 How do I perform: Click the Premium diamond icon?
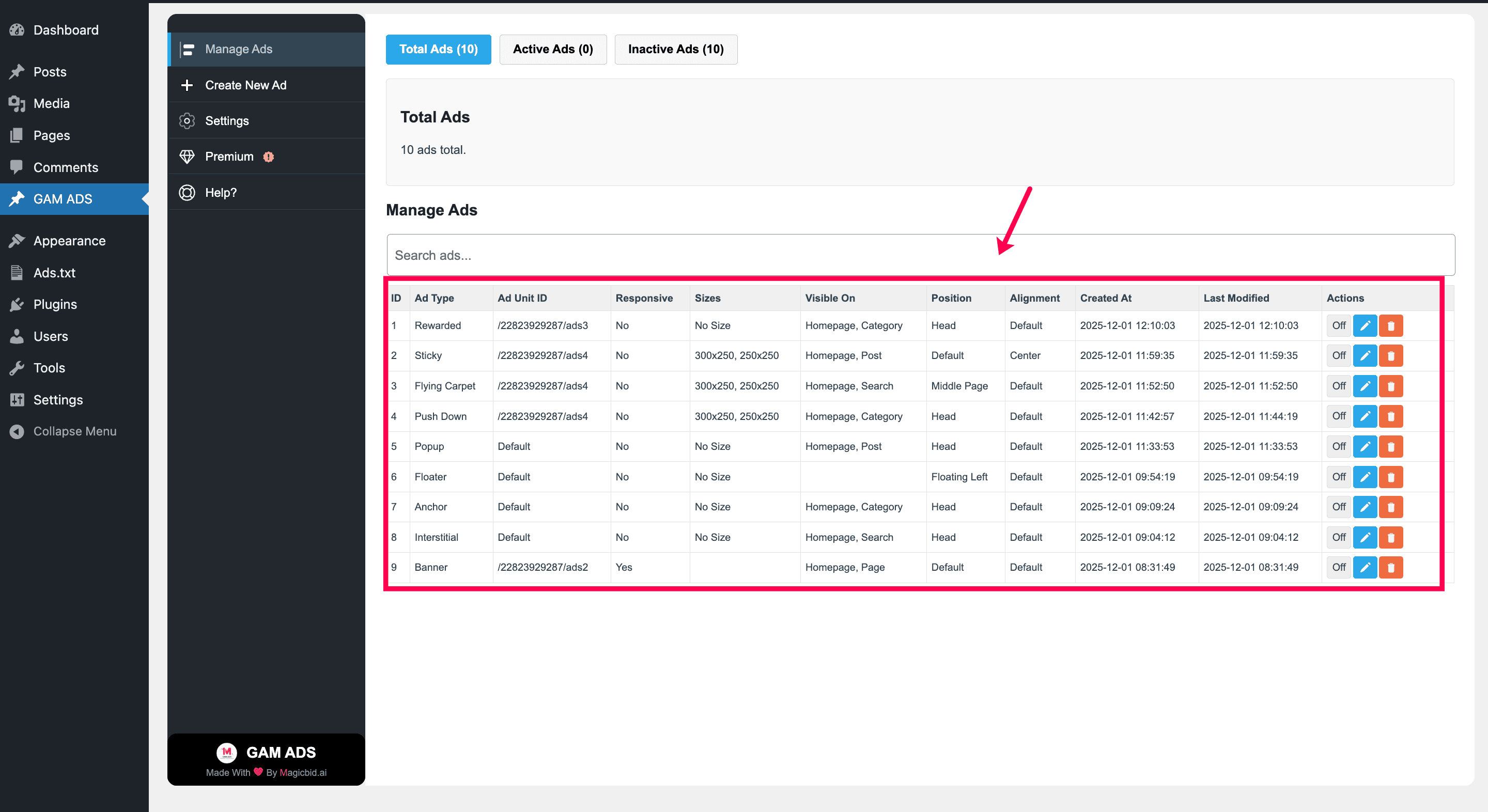(187, 157)
